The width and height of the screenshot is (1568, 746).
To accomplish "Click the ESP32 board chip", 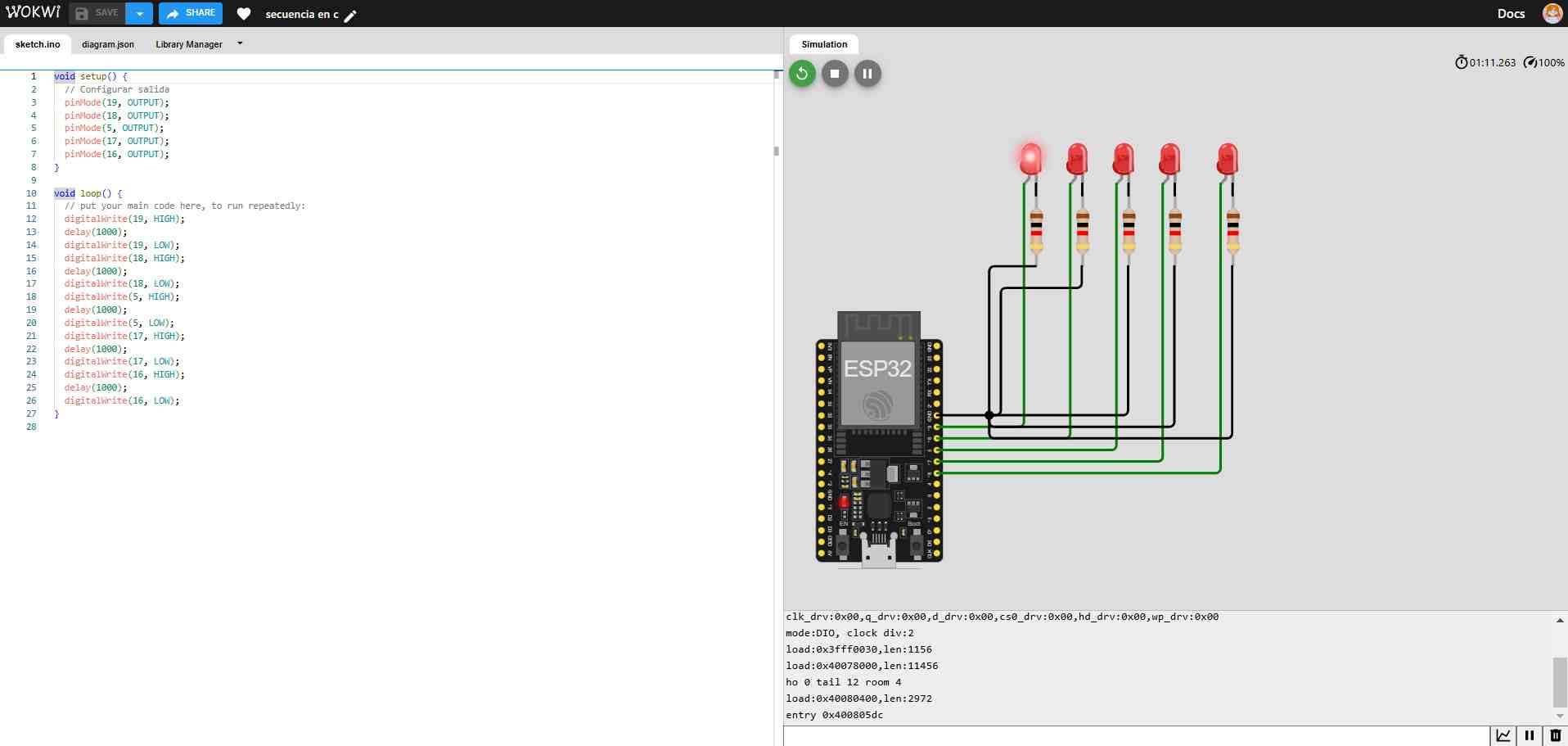I will click(x=877, y=382).
